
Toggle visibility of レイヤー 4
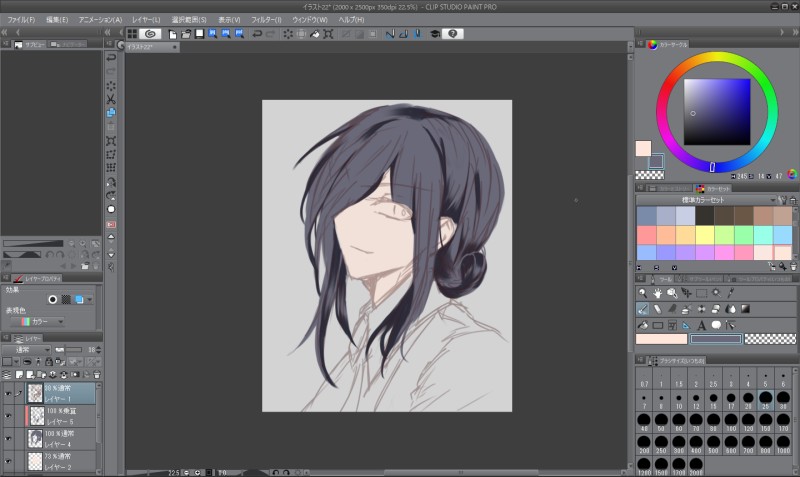pyautogui.click(x=8, y=438)
